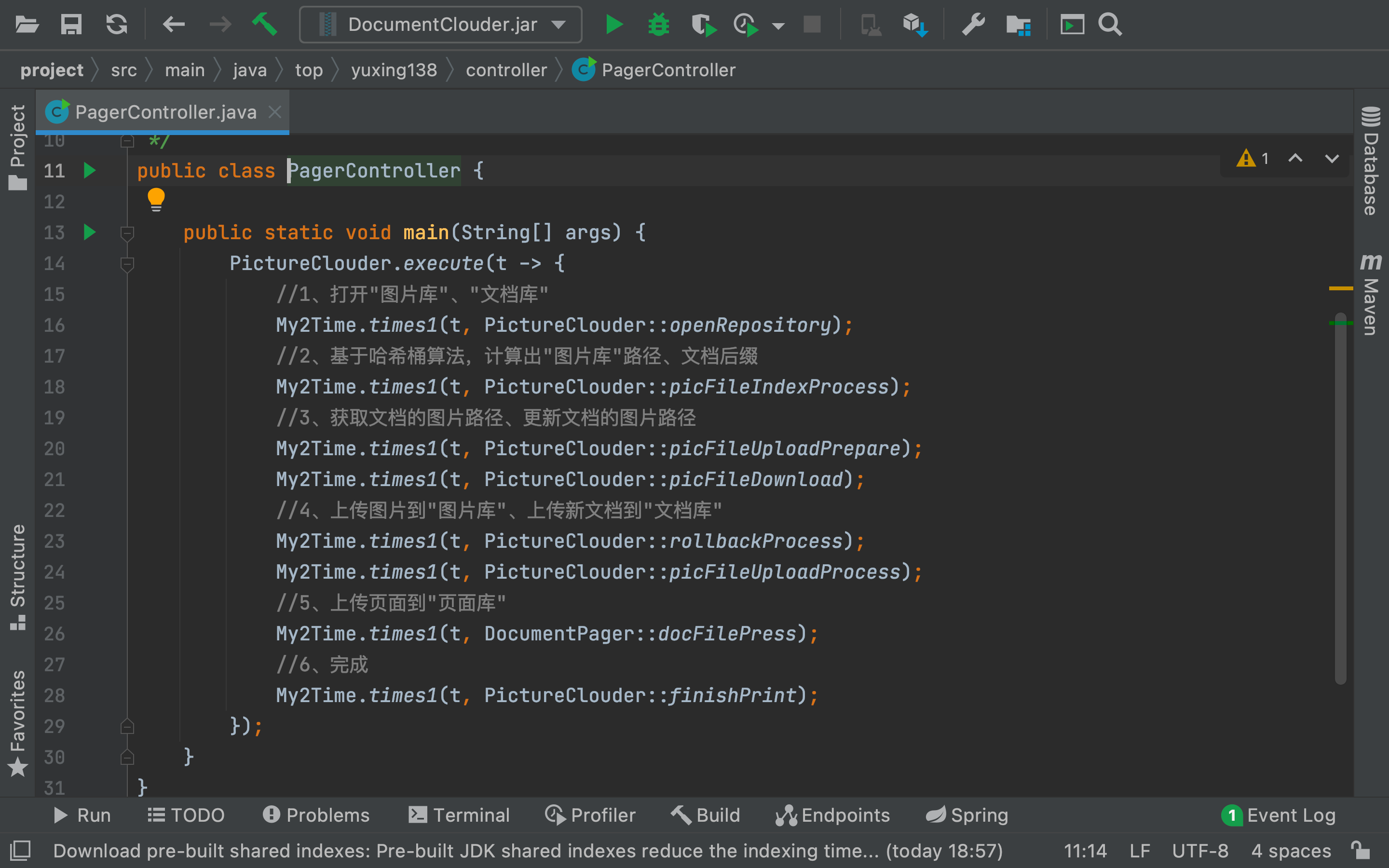Click the editor vertical scrollbar
Image resolution: width=1389 pixels, height=868 pixels.
(x=1341, y=498)
